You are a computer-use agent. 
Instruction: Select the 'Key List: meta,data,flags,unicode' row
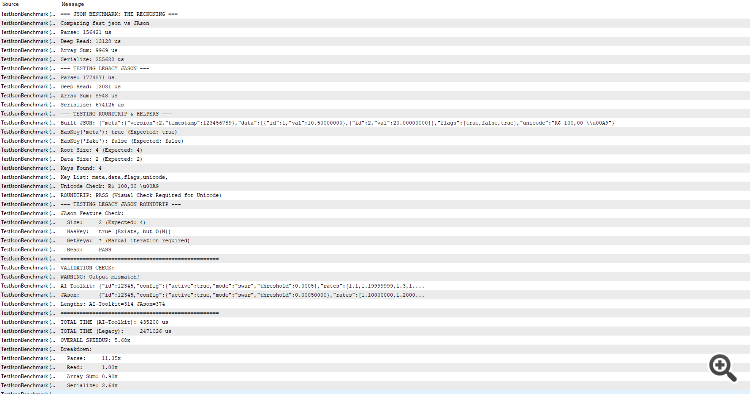(x=375, y=177)
